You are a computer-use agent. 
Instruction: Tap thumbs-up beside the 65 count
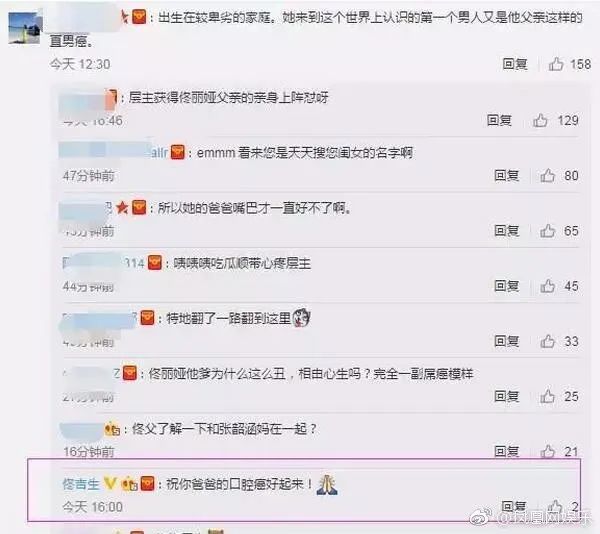548,231
